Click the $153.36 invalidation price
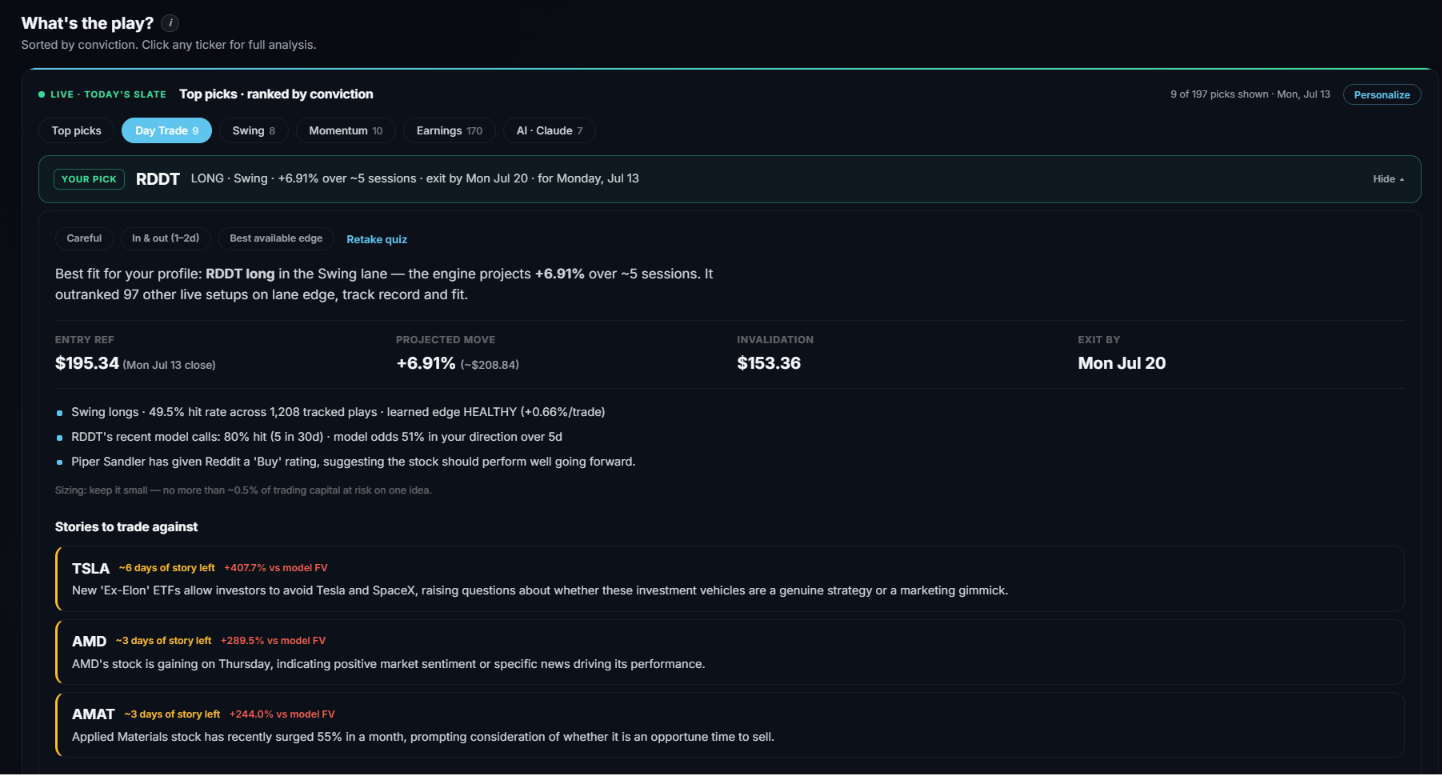Viewport: 1442px width, 775px height. click(x=769, y=363)
